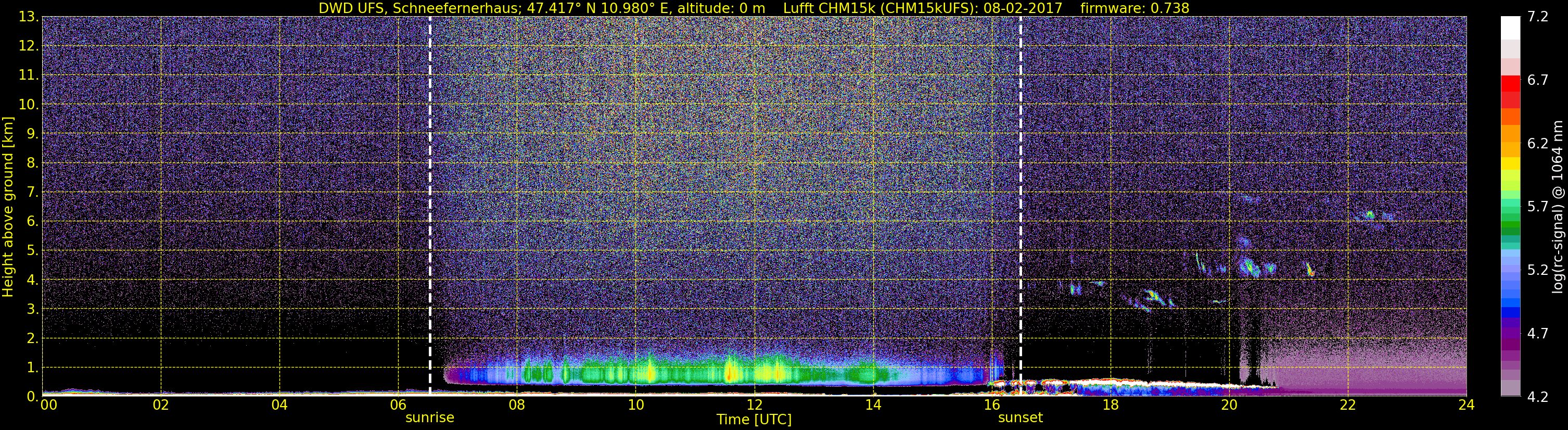Screen dimensions: 1568x430
Task: Click the '10' hour tick on the time axis
Action: [x=635, y=405]
